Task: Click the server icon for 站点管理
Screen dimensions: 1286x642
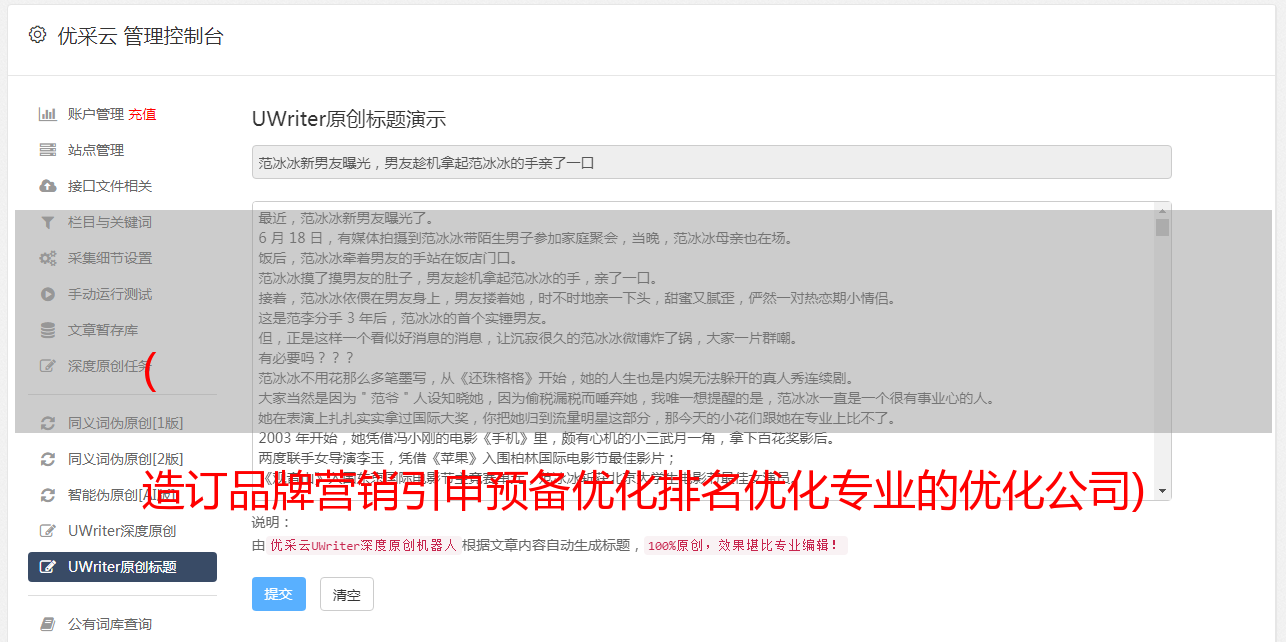Action: [x=47, y=150]
